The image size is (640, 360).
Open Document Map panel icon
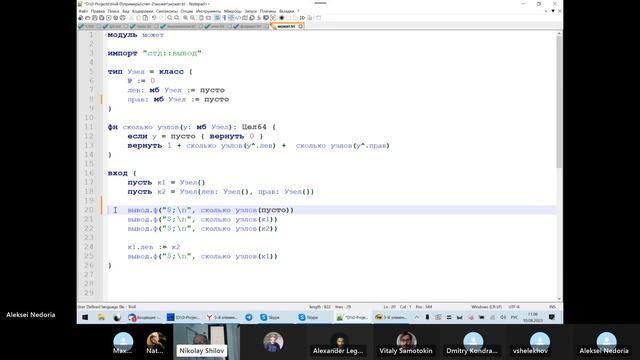coord(244,18)
